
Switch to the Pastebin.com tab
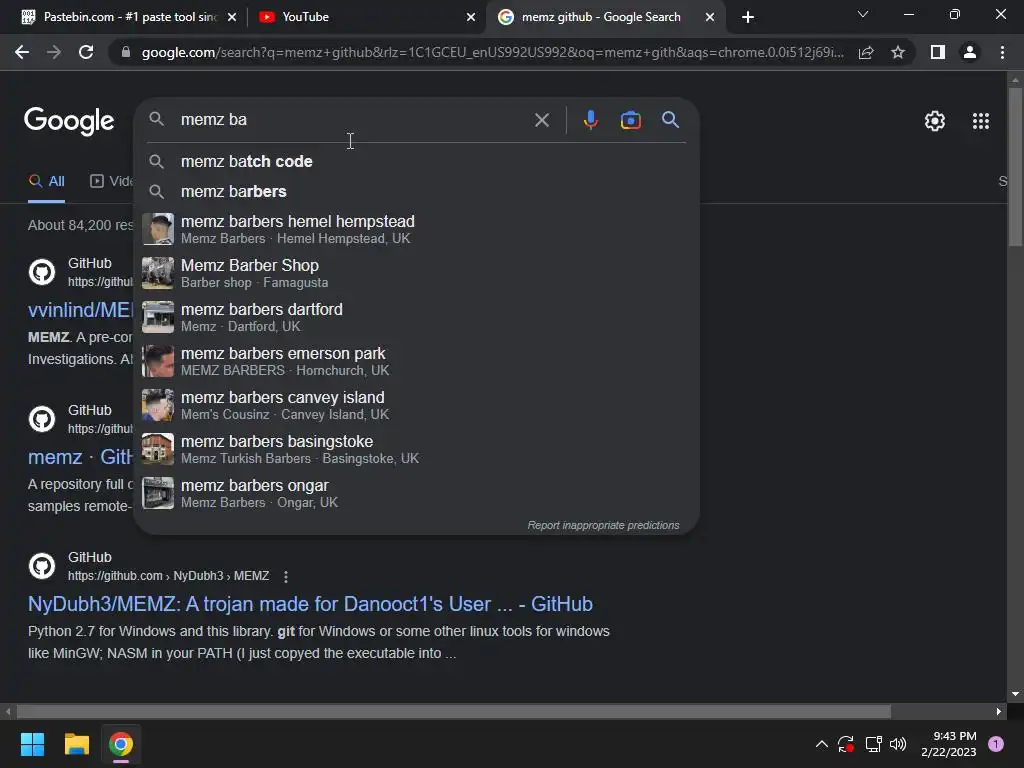pos(128,17)
